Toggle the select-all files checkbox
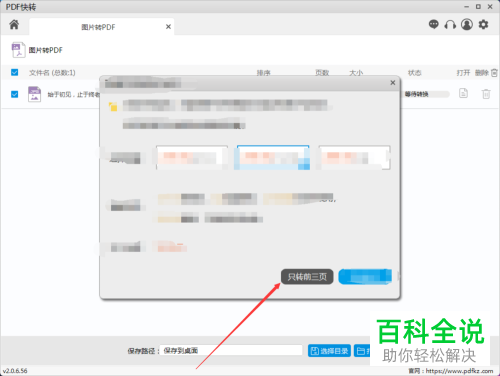 point(14,72)
